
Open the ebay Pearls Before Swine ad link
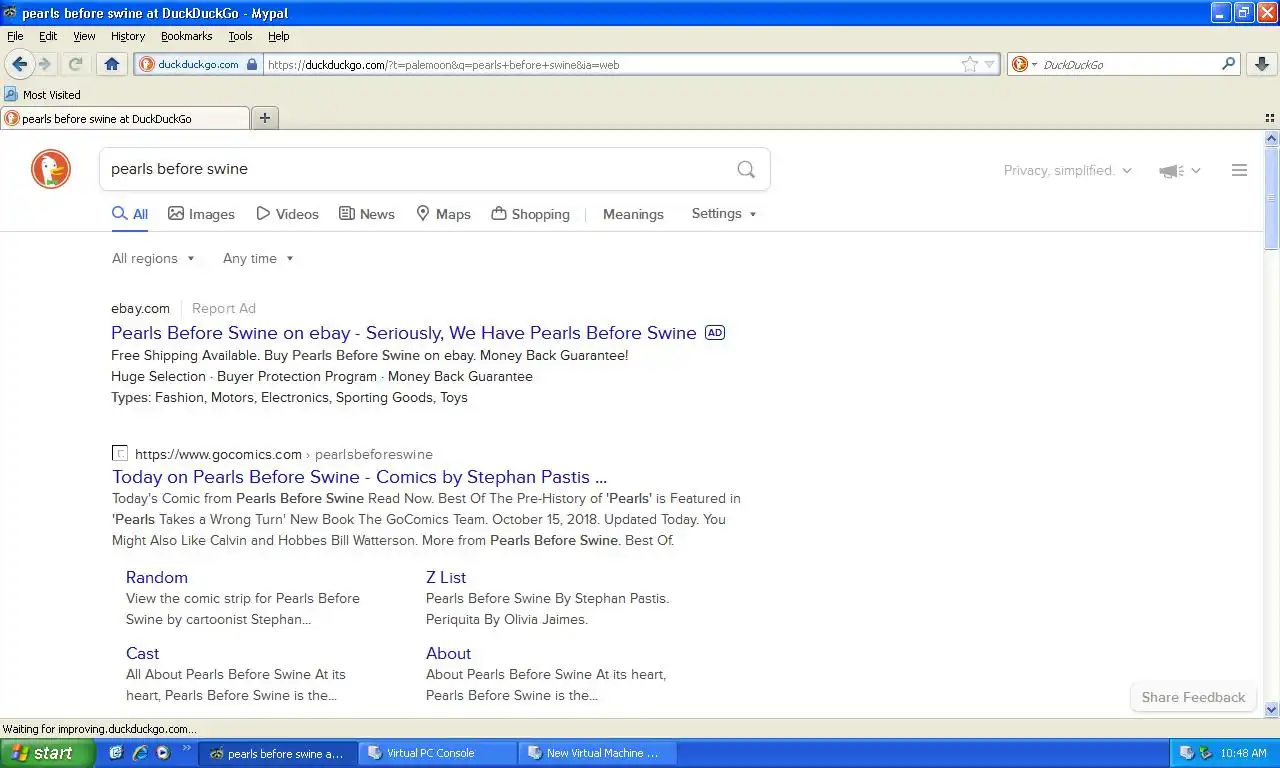404,333
